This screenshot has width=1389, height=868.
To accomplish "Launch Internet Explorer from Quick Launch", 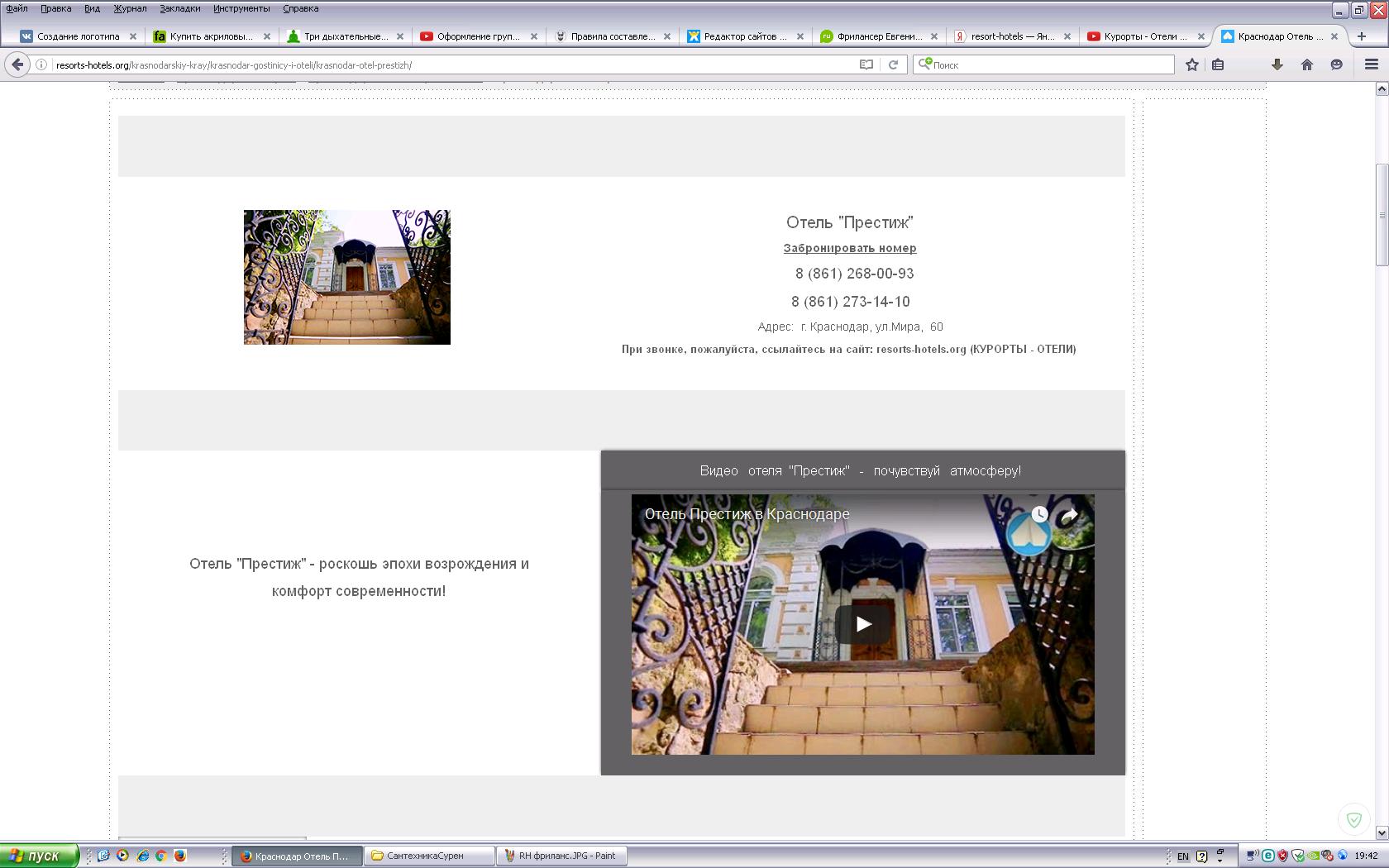I will click(x=142, y=856).
